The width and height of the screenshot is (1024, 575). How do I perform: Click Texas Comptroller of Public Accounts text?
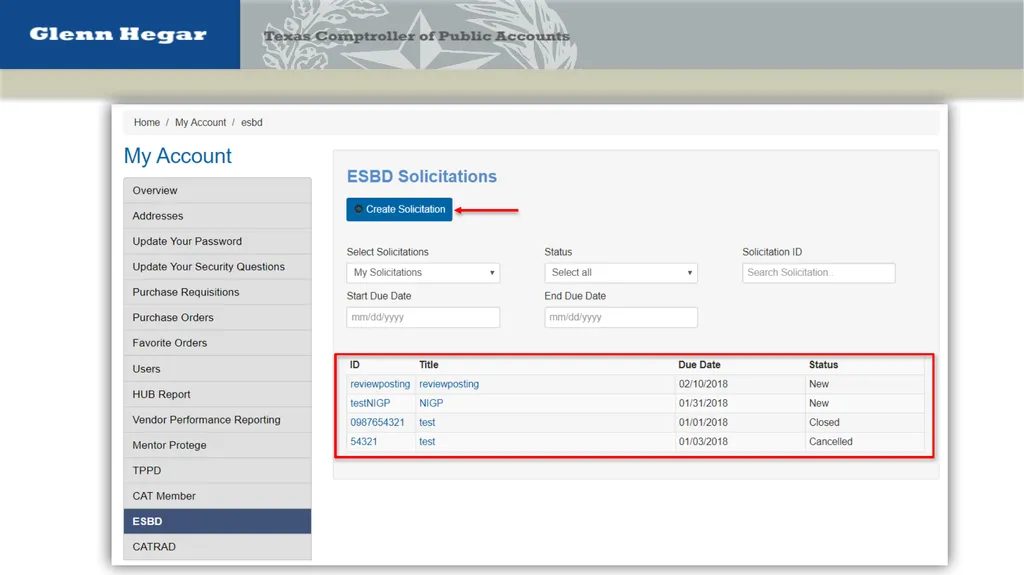coord(417,36)
